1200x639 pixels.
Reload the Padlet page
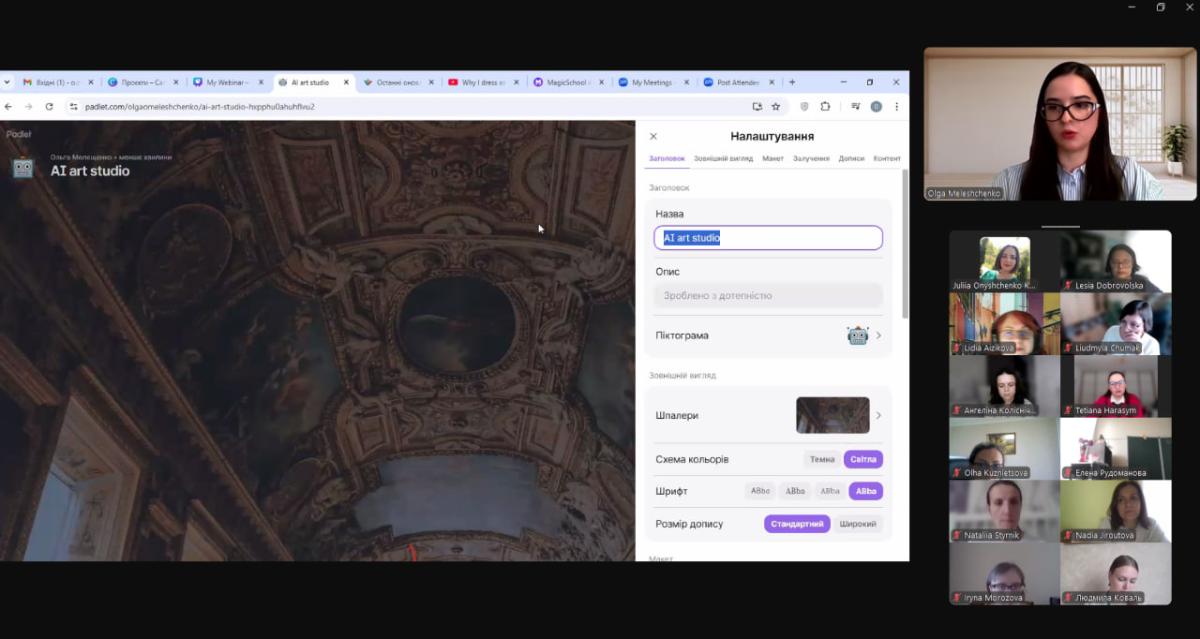[49, 106]
